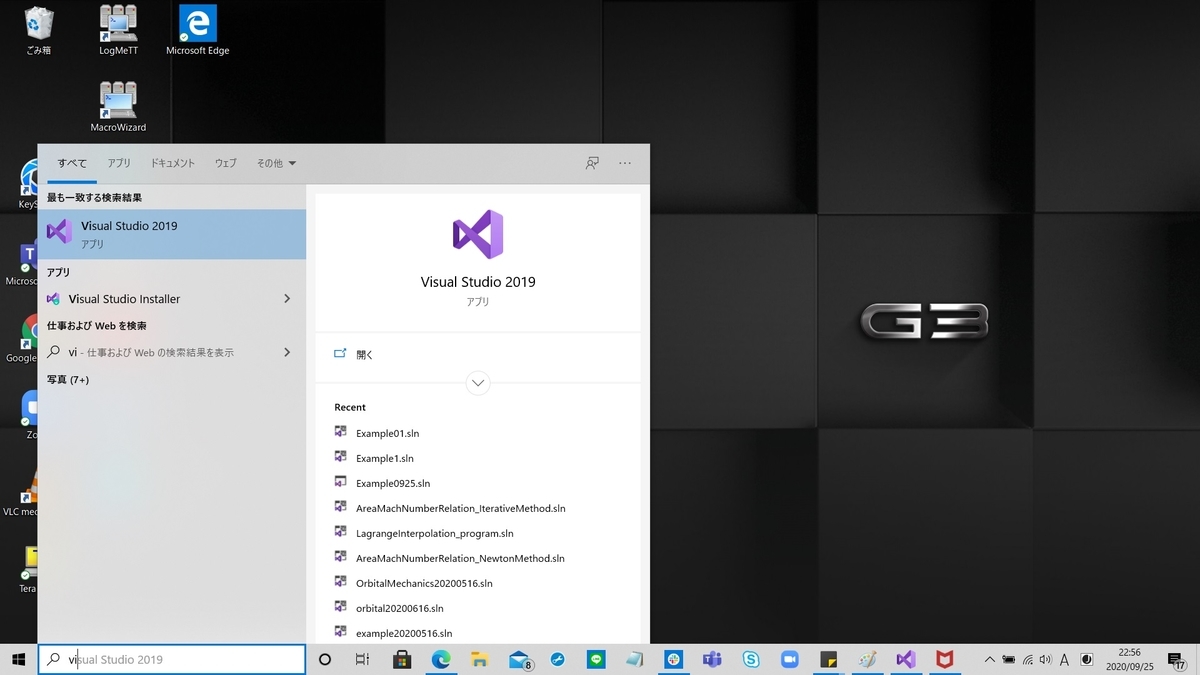Open Visual Studio 2019 best match result
1200x675 pixels.
click(172, 234)
